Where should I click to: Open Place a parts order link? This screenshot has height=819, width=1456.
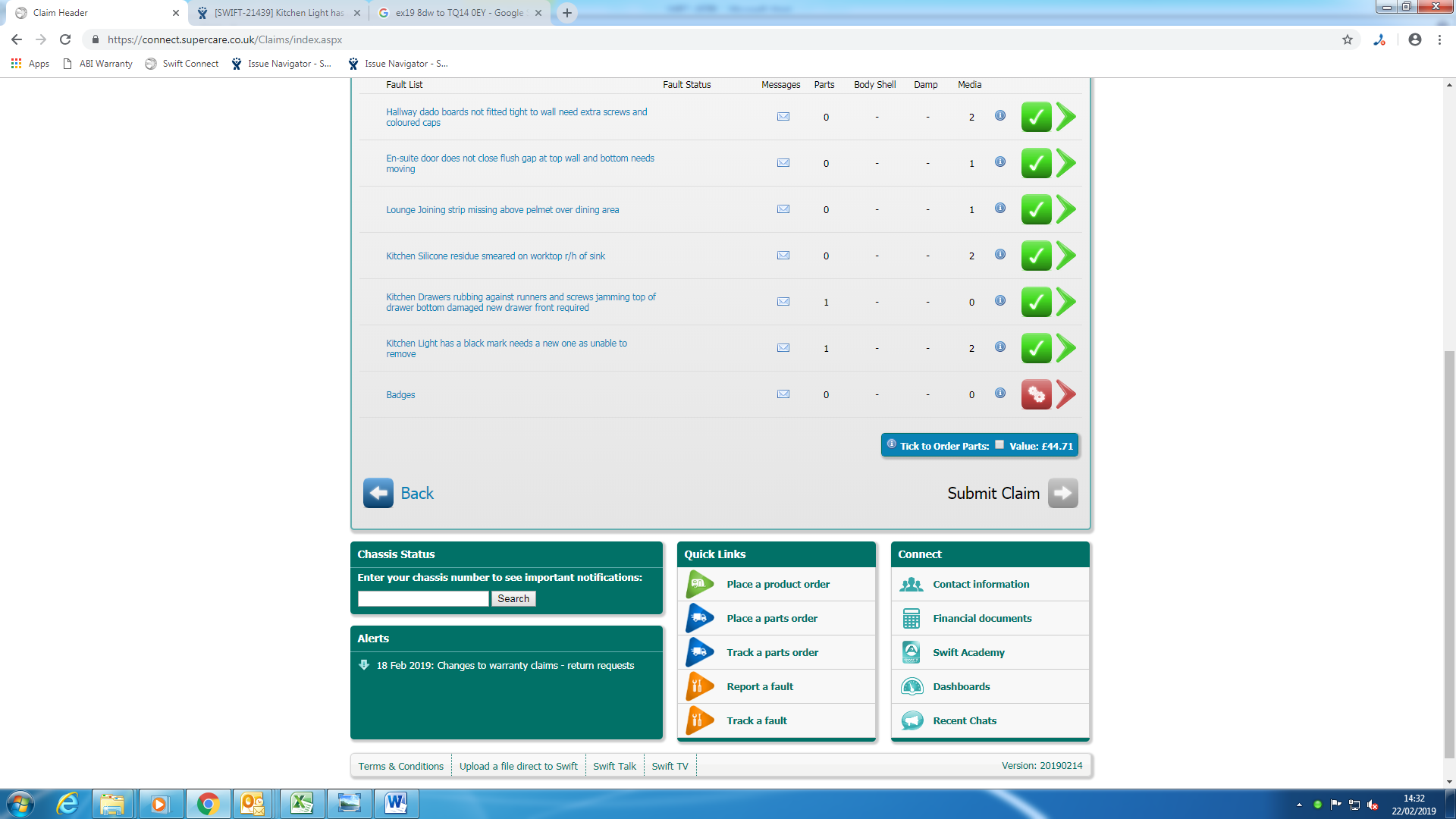pyautogui.click(x=771, y=619)
